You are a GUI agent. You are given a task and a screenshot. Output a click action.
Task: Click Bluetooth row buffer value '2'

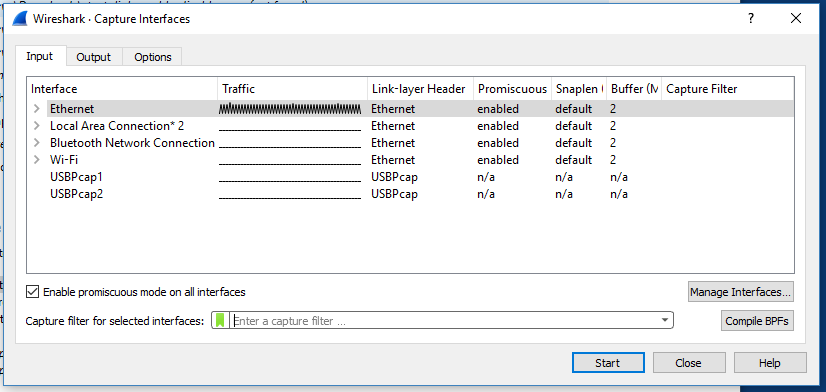pyautogui.click(x=613, y=143)
